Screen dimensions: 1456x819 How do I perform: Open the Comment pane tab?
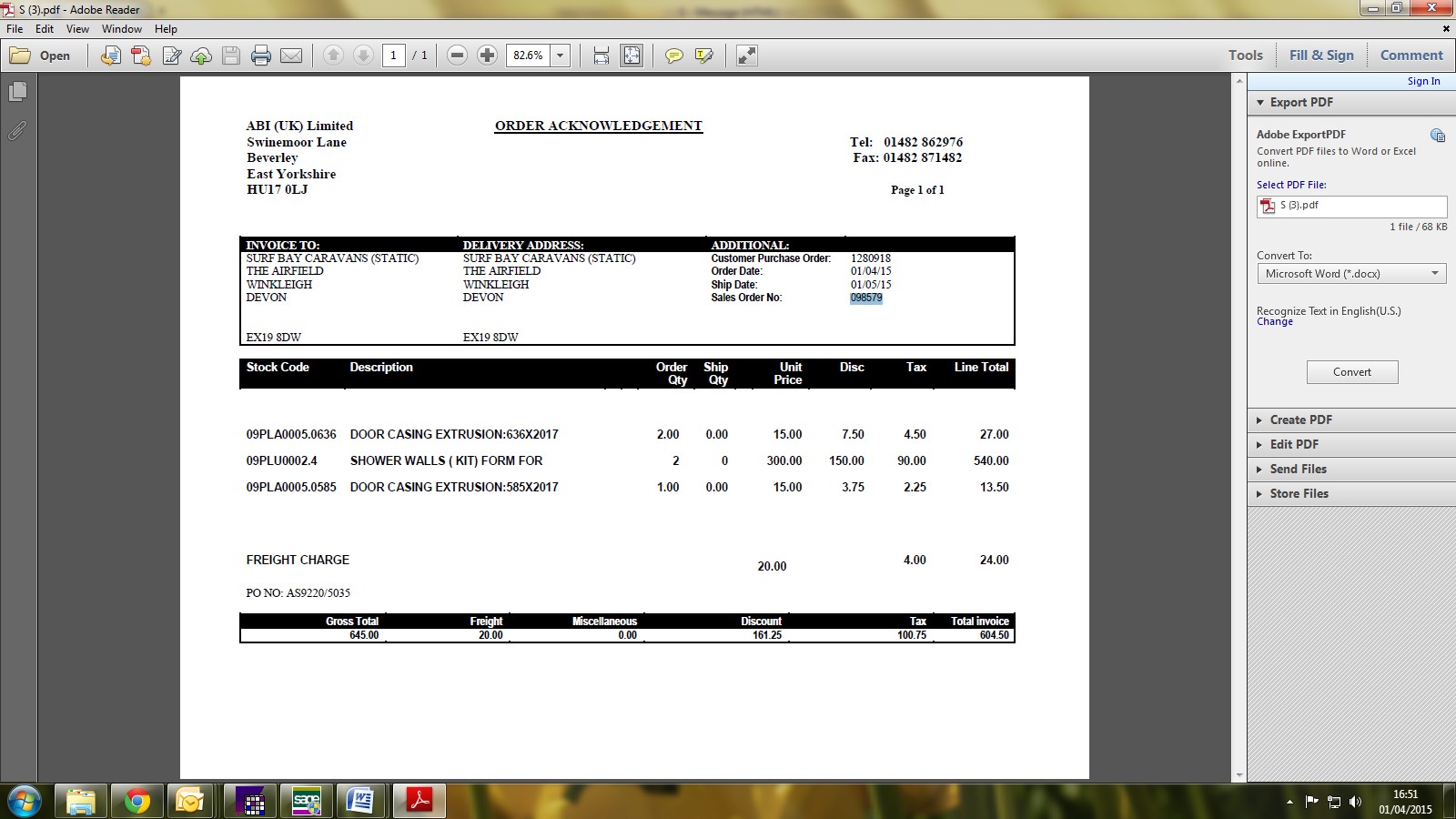point(1411,56)
